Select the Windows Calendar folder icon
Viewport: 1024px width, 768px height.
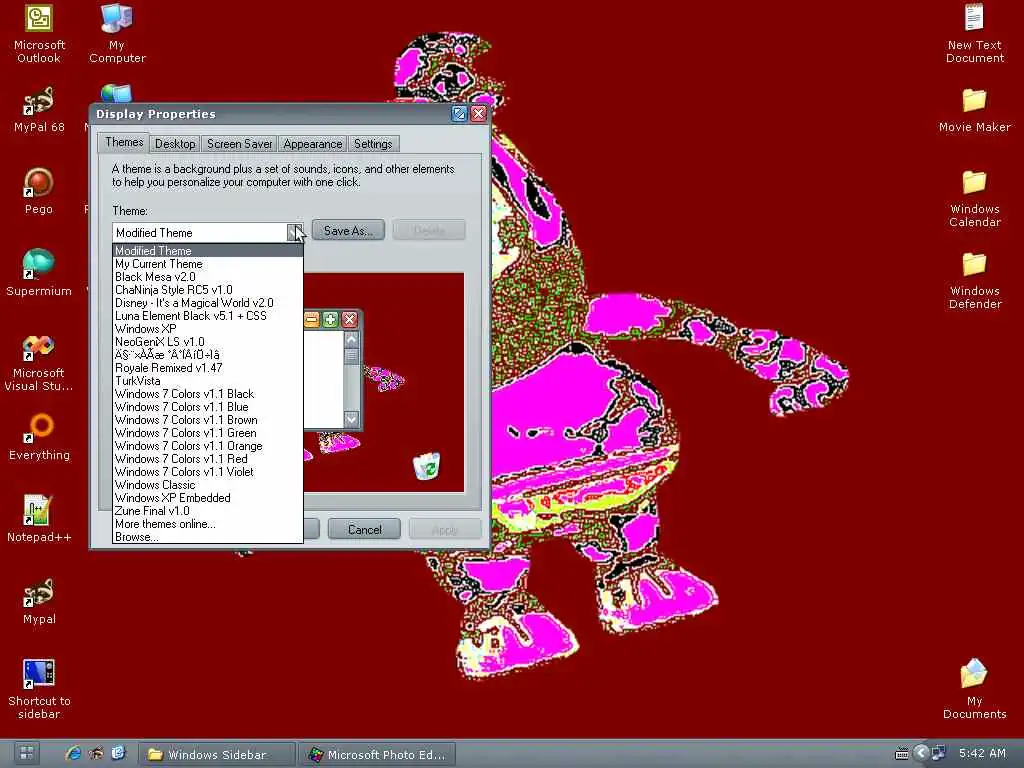click(x=974, y=199)
